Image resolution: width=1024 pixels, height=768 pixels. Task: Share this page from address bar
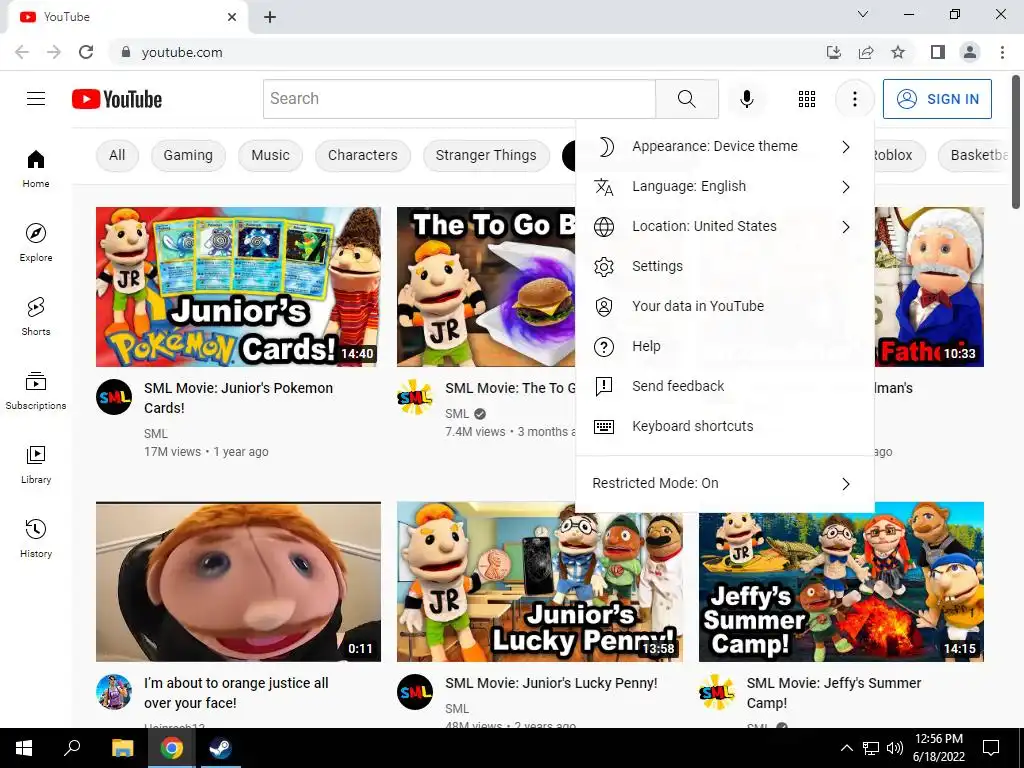pyautogui.click(x=866, y=52)
